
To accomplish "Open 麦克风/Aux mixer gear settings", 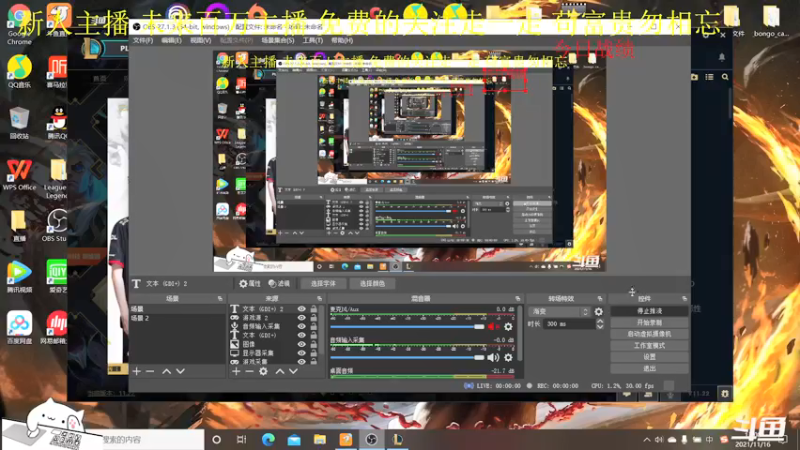I will (x=508, y=327).
